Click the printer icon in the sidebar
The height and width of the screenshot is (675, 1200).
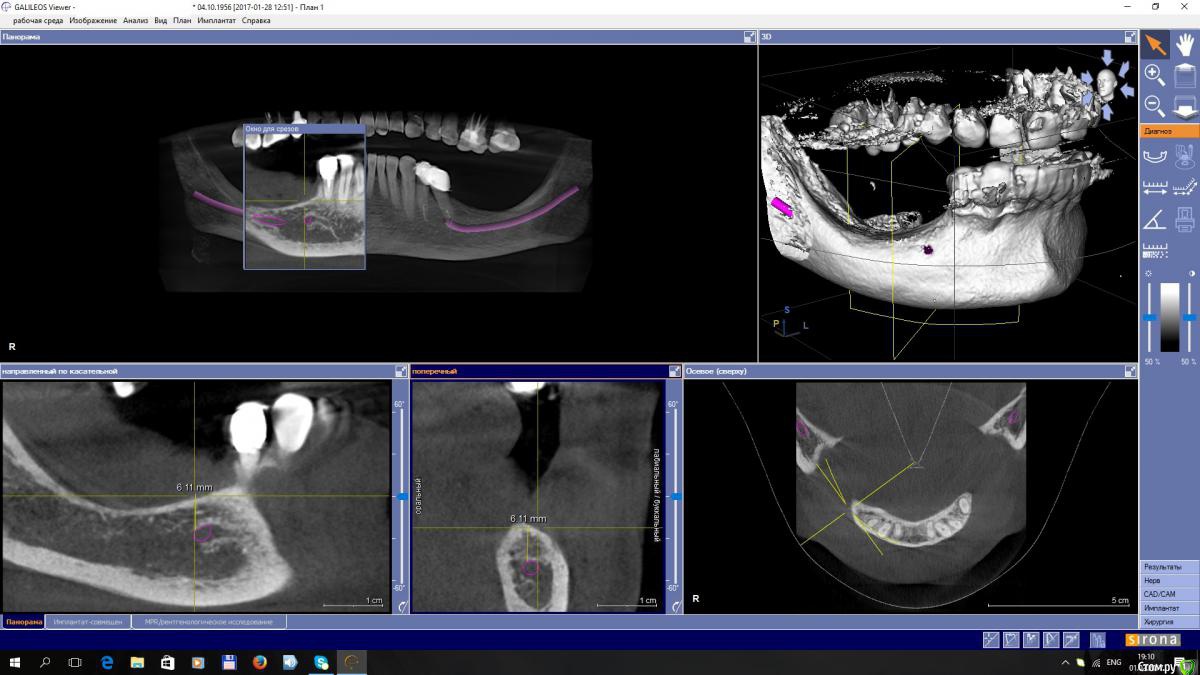1185,219
